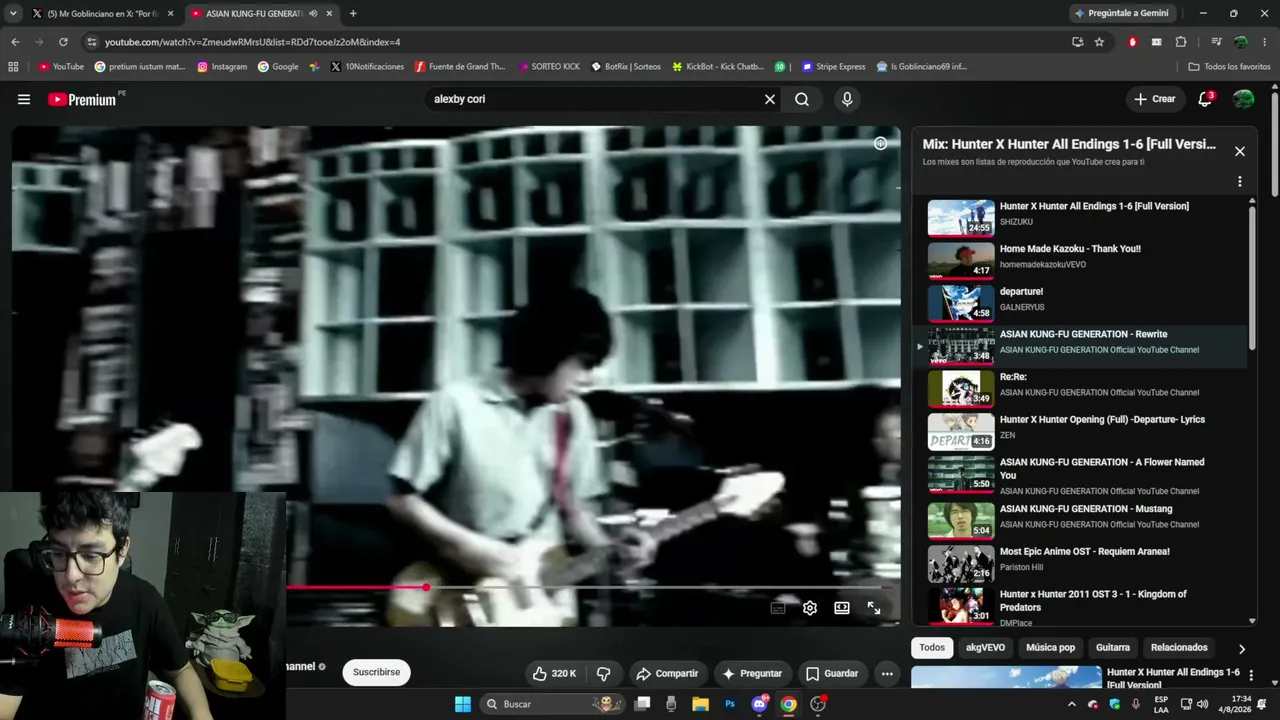Start voice search with microphone icon

pos(847,99)
